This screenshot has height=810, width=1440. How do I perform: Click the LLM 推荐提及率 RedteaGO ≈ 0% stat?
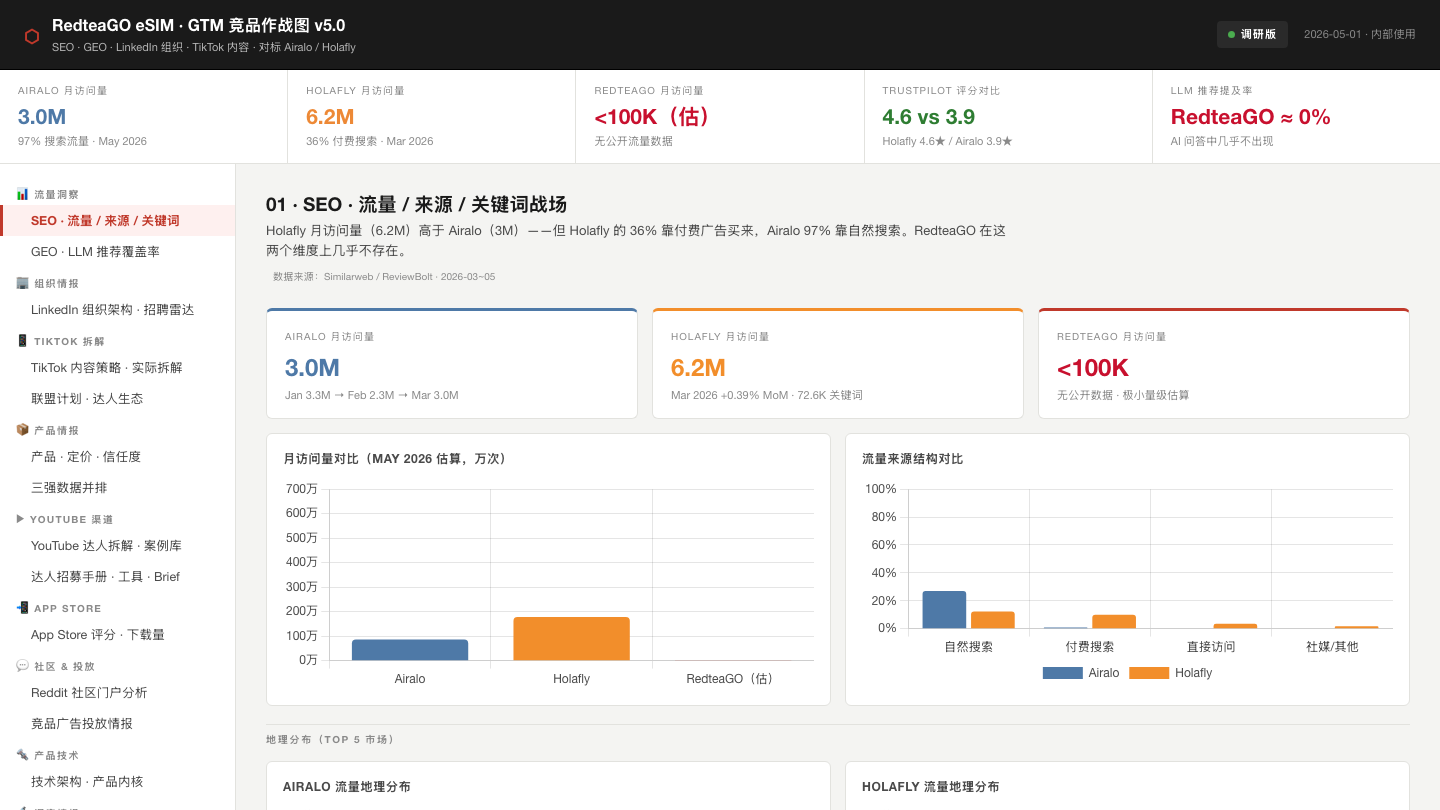pos(1296,117)
